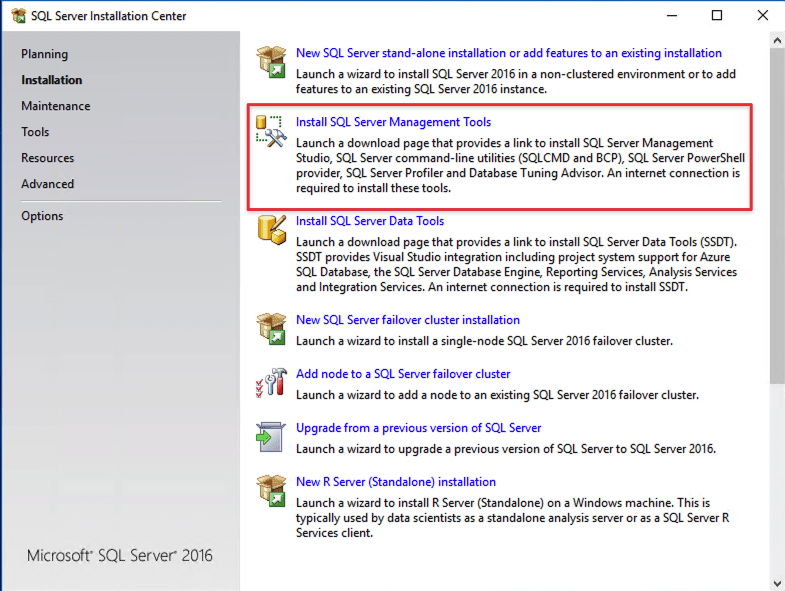Click the scrollbar down arrow
The height and width of the screenshot is (591, 785).
(x=777, y=583)
